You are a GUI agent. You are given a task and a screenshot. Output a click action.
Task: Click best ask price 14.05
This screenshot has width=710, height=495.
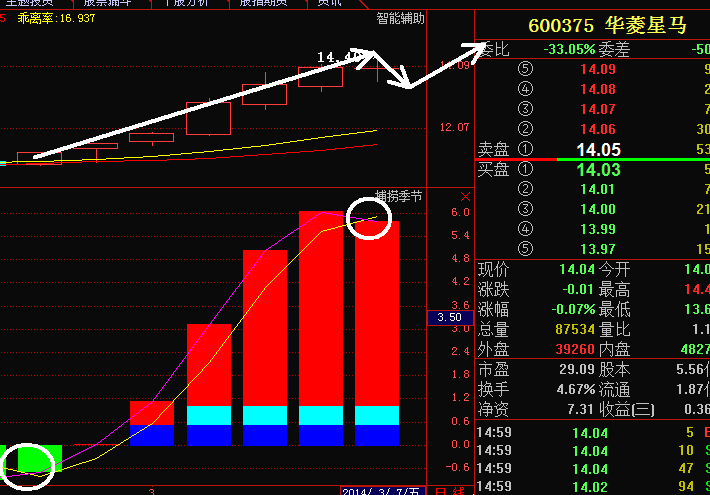pos(599,149)
